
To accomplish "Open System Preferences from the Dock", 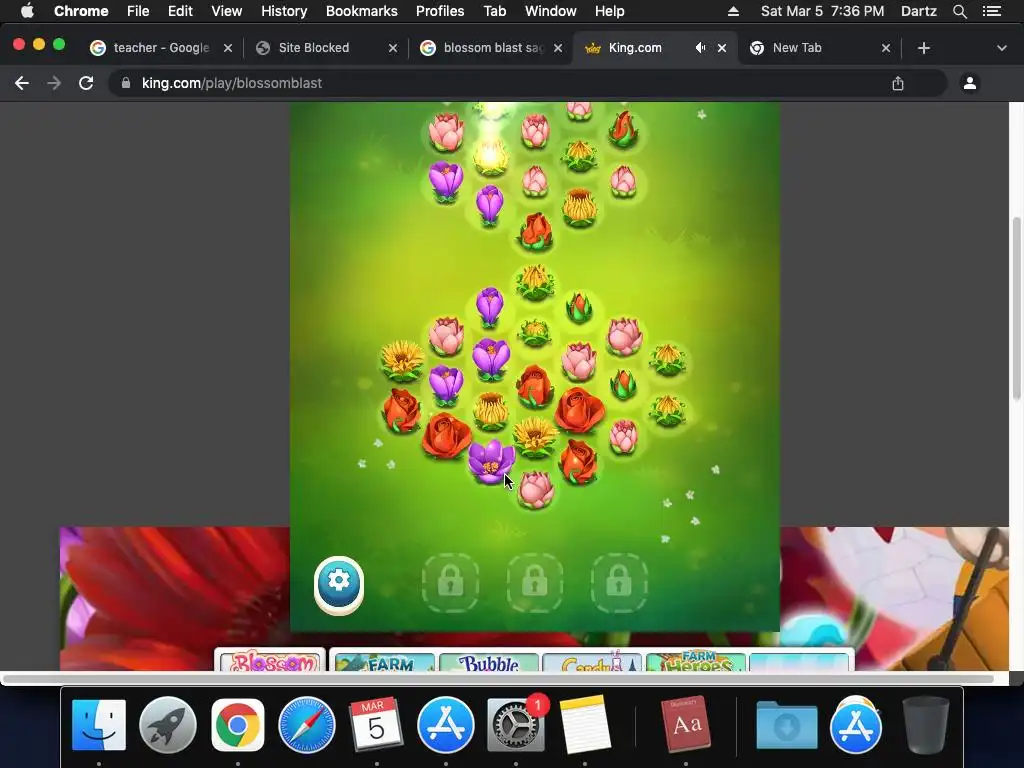I will 515,724.
